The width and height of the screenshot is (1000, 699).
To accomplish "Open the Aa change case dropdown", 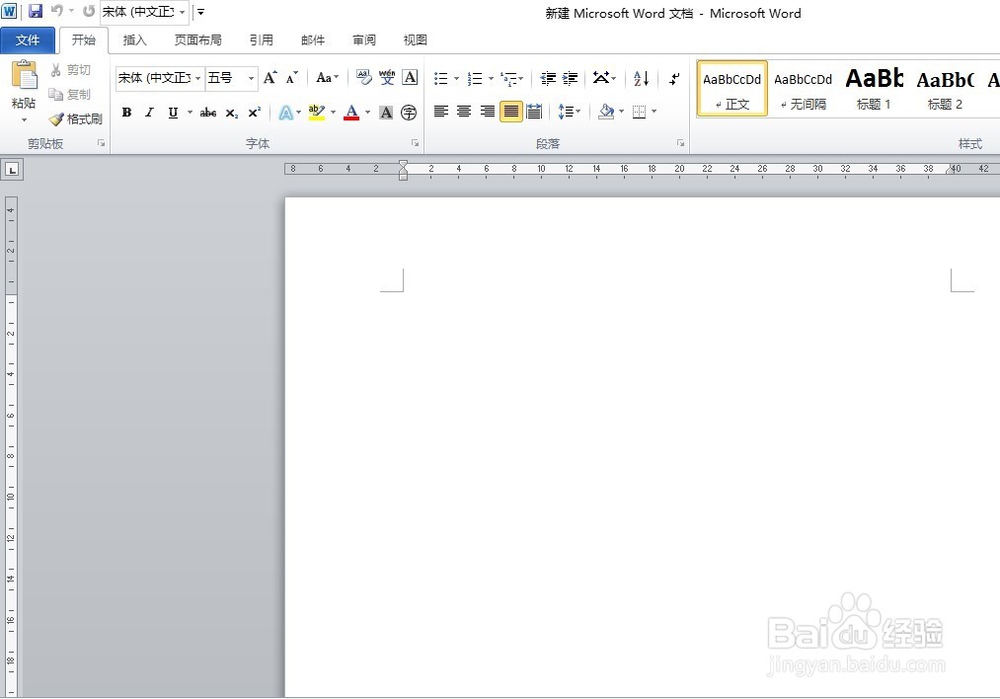I will tap(327, 78).
